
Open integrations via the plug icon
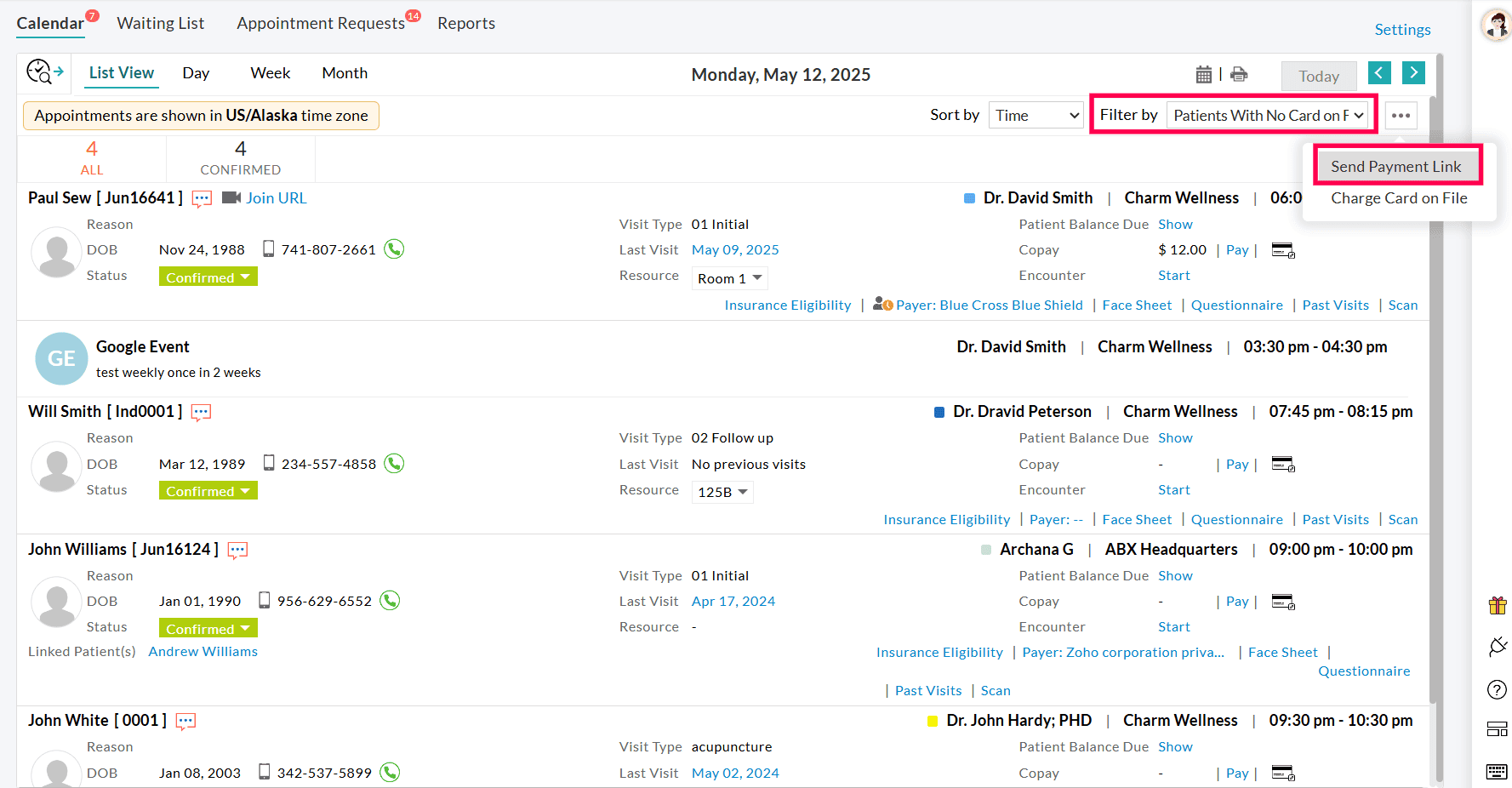click(1498, 647)
